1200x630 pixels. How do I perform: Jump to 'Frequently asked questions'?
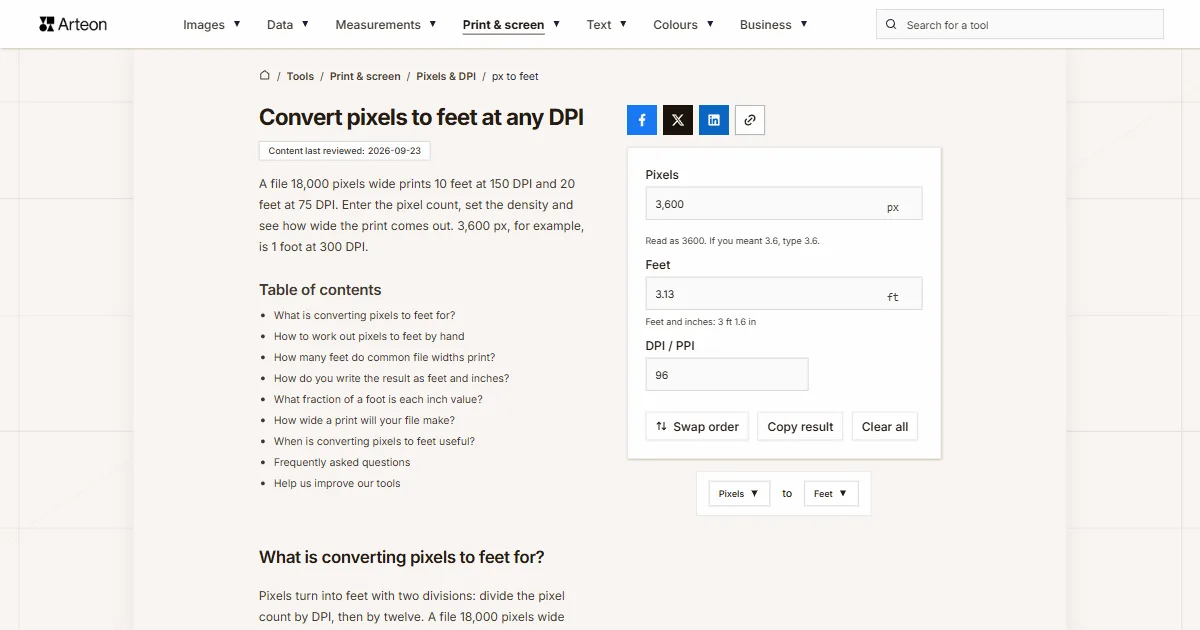tap(342, 462)
